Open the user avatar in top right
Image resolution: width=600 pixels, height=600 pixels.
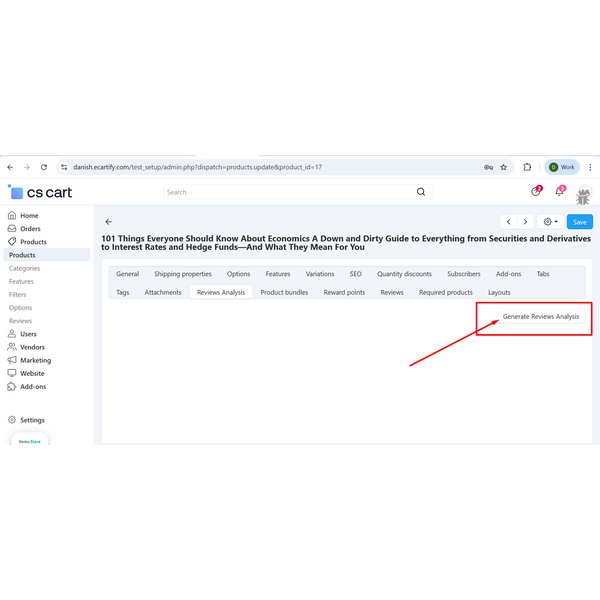click(583, 193)
